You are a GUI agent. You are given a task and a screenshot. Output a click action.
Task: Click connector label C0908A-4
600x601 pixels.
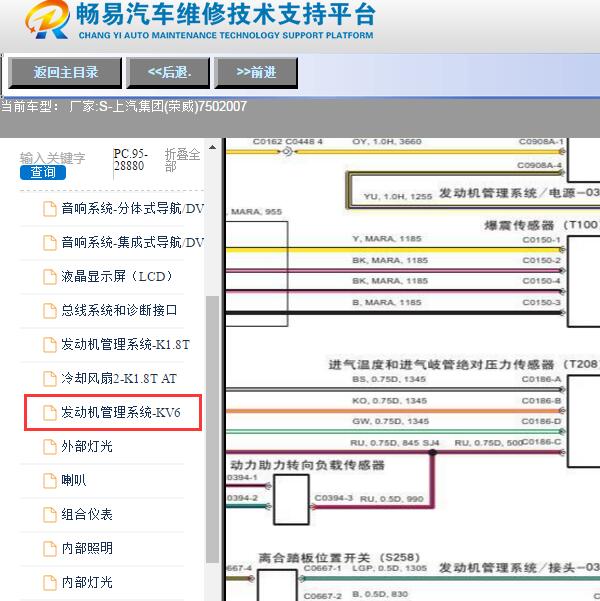click(539, 166)
